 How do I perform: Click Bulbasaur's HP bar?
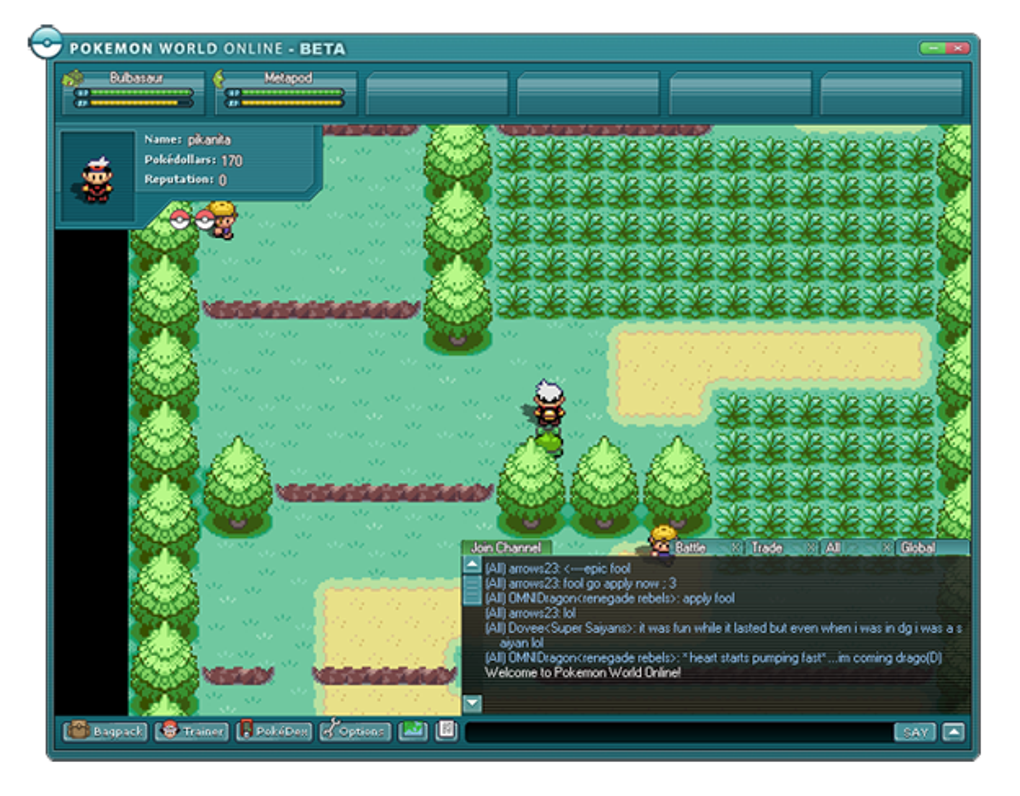(135, 93)
